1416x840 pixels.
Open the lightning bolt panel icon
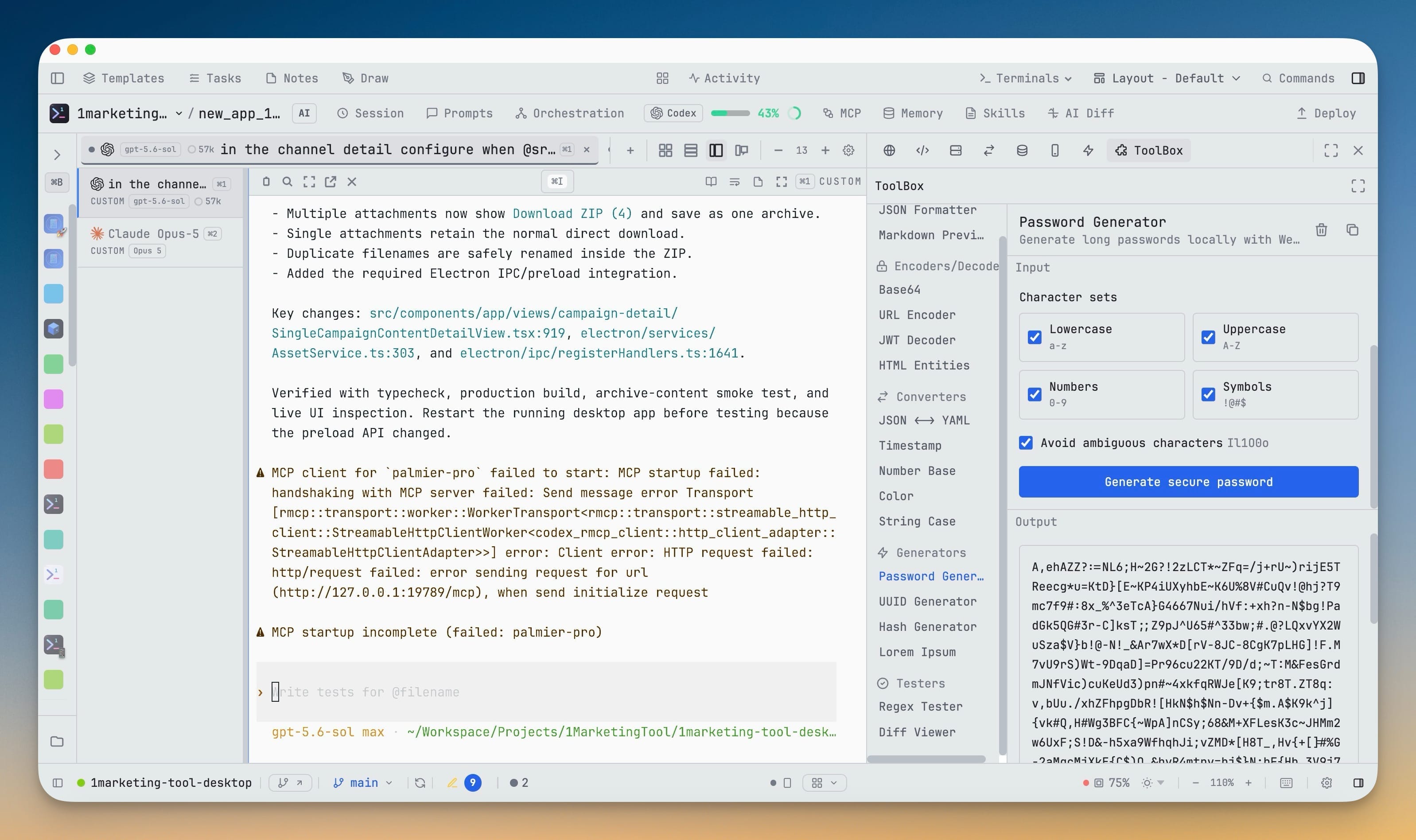click(x=1088, y=150)
